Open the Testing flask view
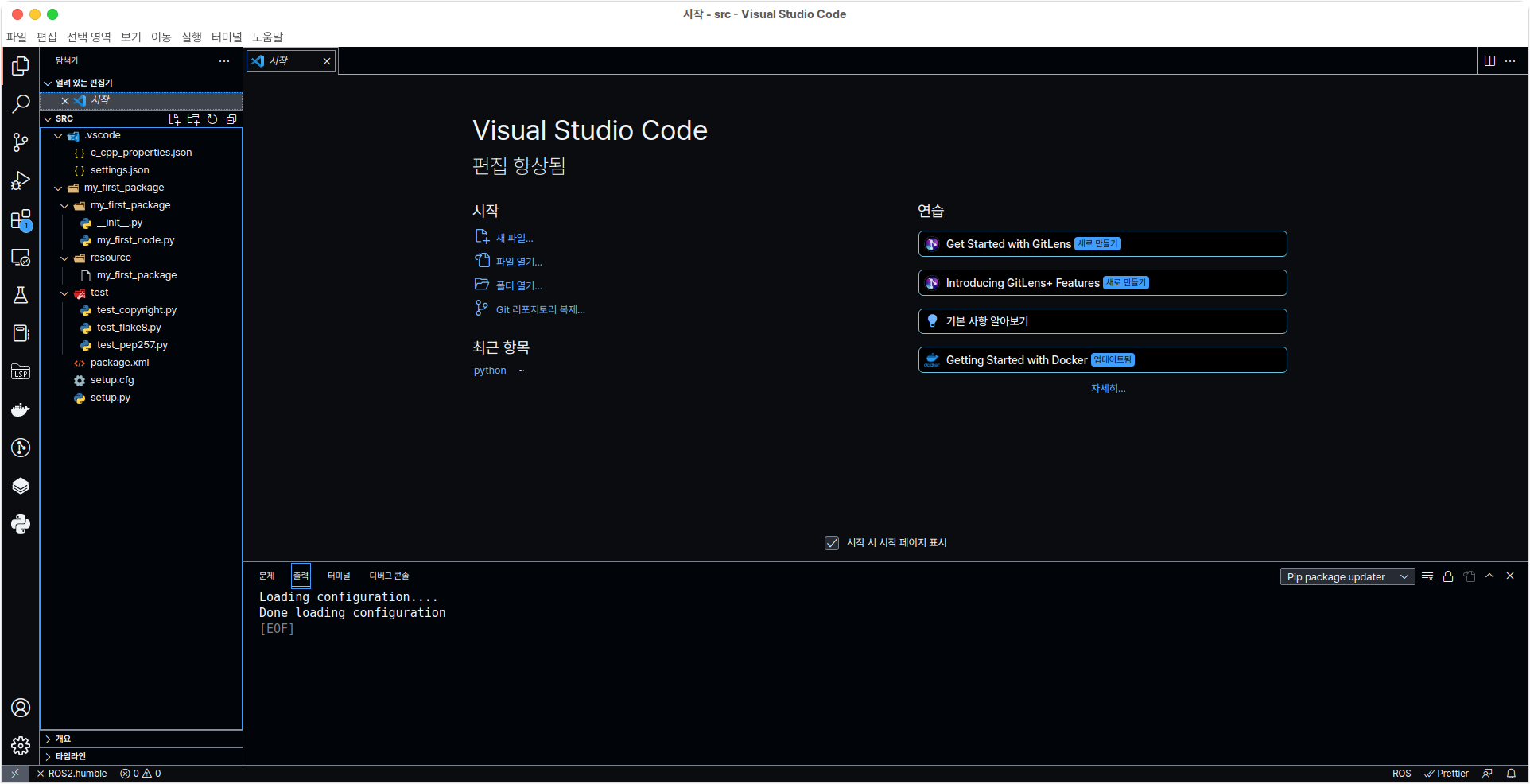Image resolution: width=1530 pixels, height=784 pixels. (x=21, y=295)
